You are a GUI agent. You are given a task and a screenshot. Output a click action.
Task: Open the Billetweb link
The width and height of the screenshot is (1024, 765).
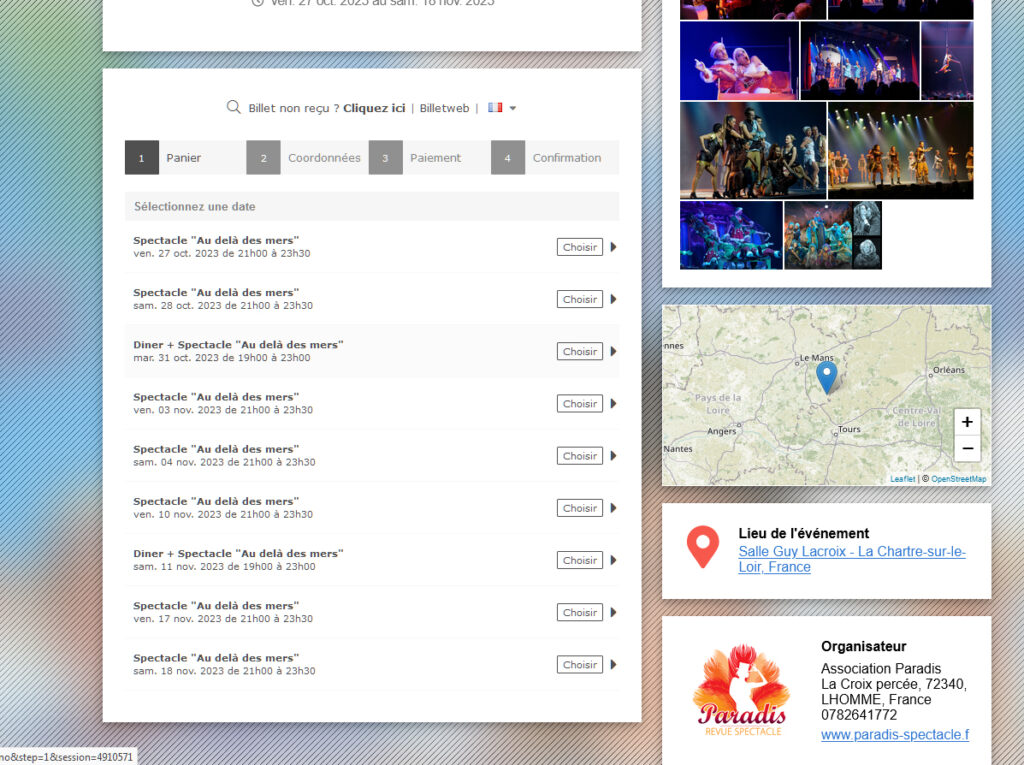444,108
